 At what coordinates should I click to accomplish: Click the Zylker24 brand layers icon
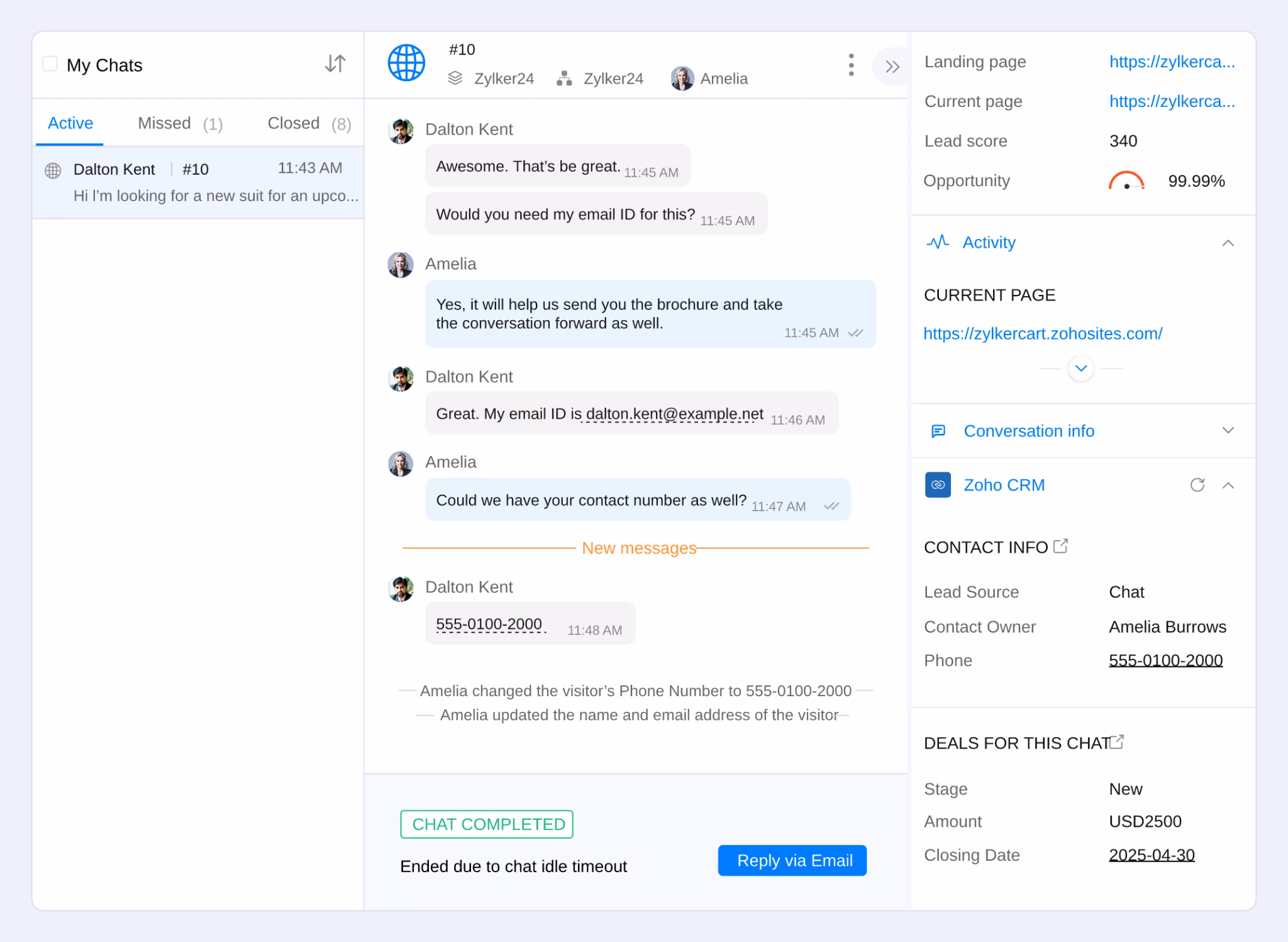455,79
